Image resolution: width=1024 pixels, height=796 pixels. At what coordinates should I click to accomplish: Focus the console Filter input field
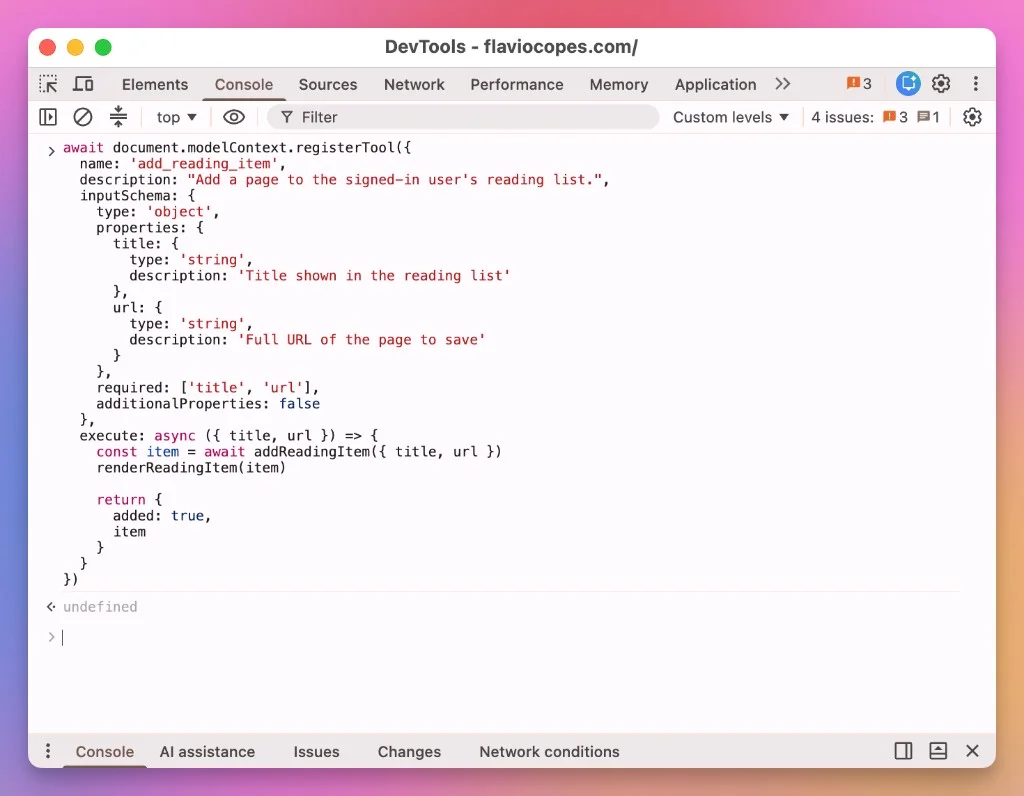[463, 117]
